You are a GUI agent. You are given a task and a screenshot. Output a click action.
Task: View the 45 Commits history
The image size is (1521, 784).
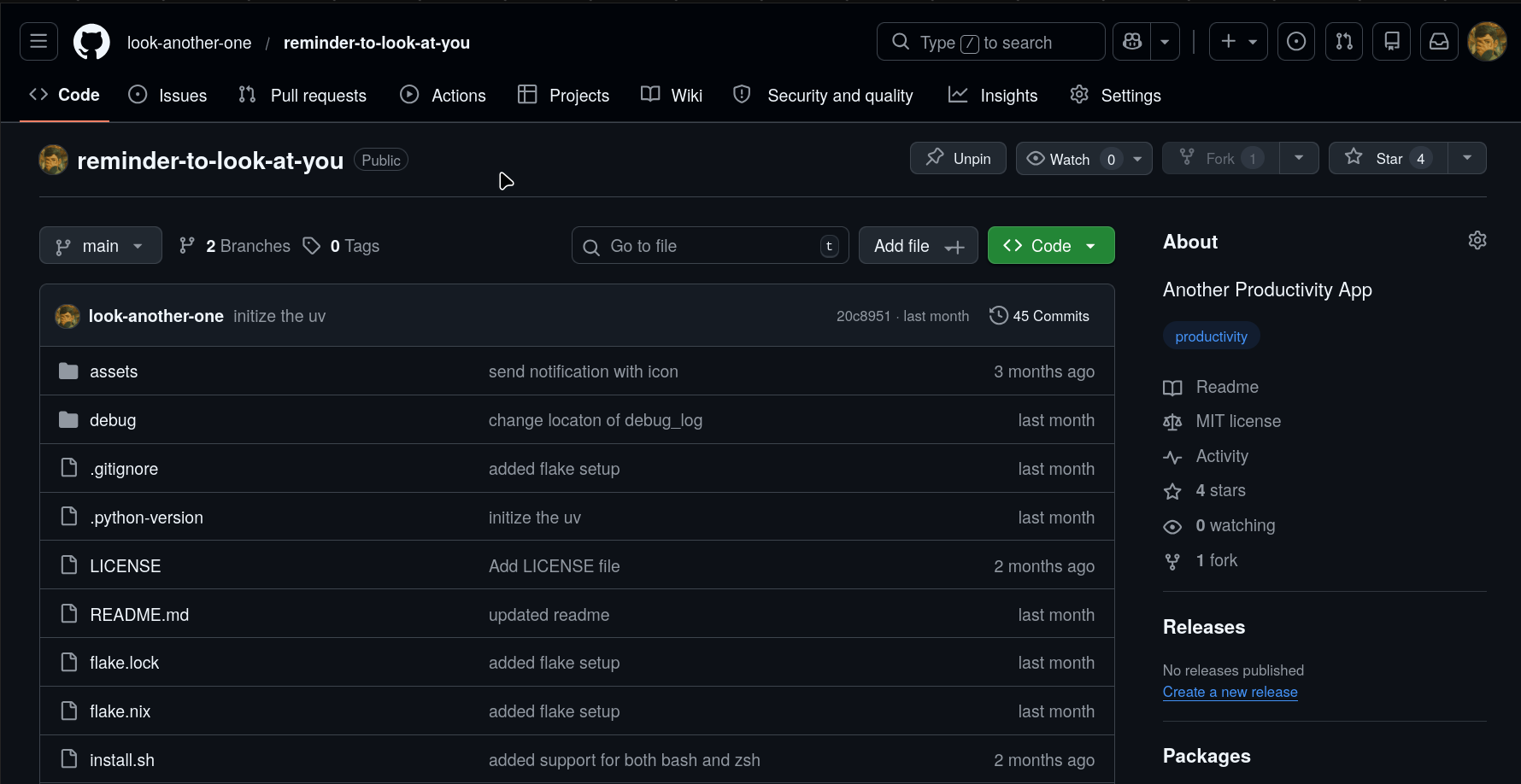pyautogui.click(x=1039, y=316)
